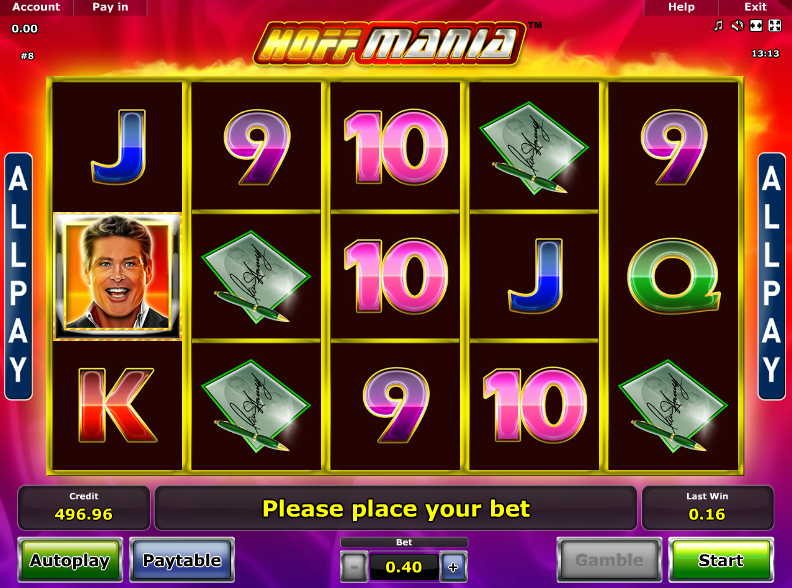This screenshot has width=792, height=588.
Task: Toggle the muted speaker sound icon
Action: [x=737, y=25]
